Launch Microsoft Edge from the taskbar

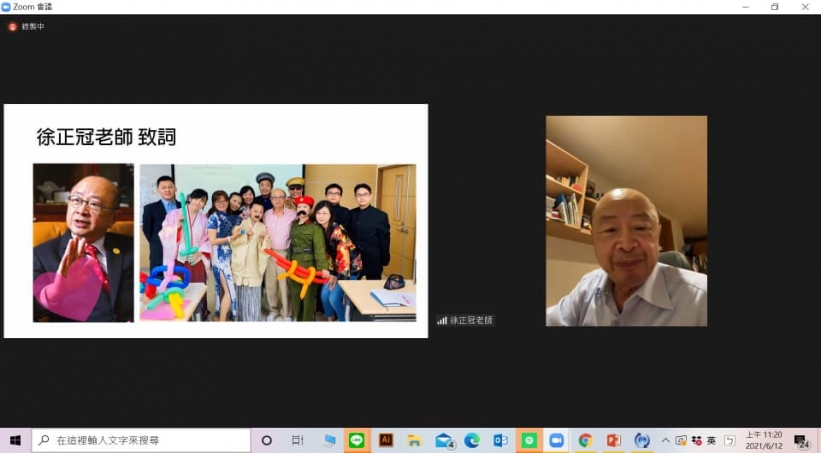(472, 440)
